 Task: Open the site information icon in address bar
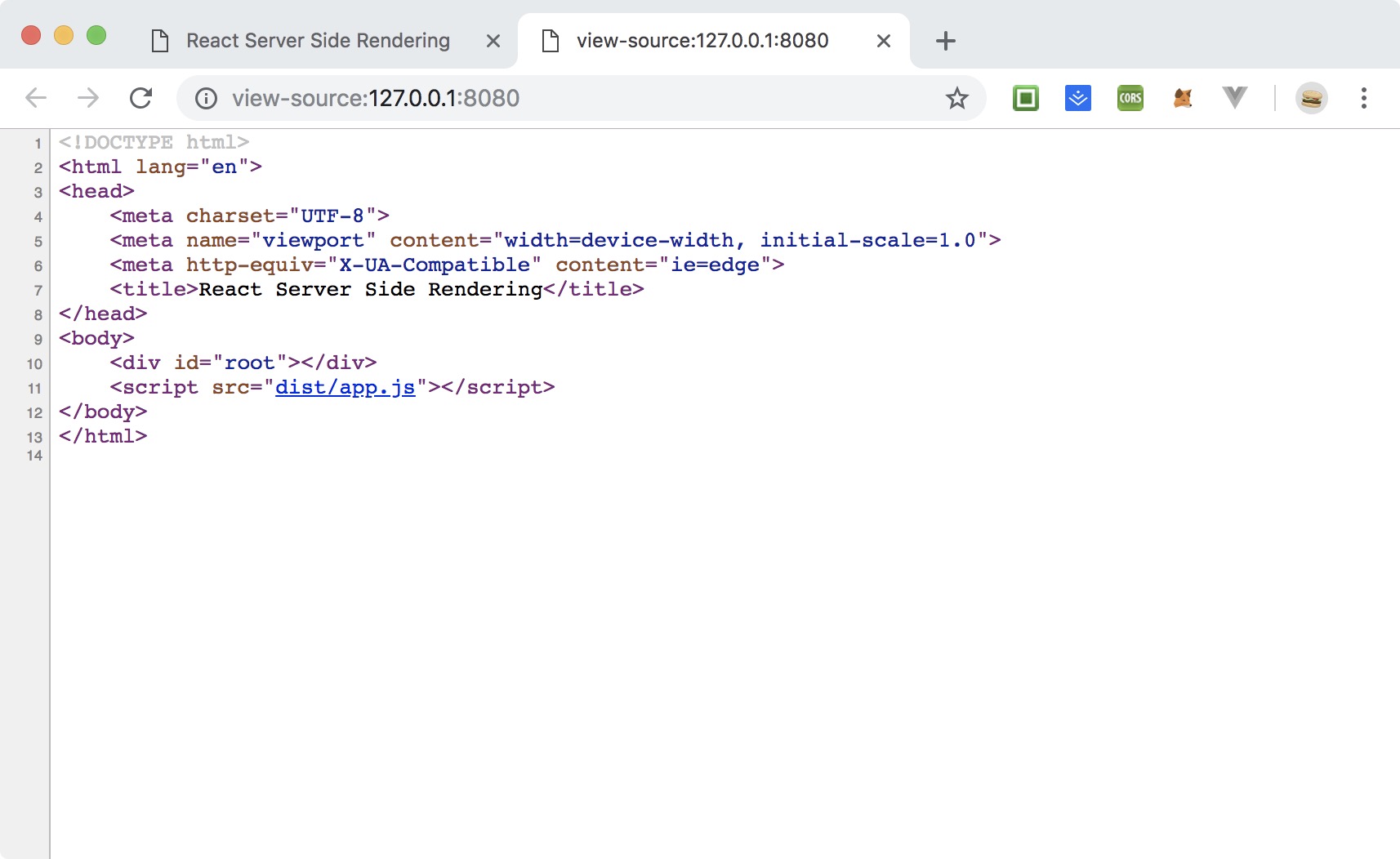[206, 99]
